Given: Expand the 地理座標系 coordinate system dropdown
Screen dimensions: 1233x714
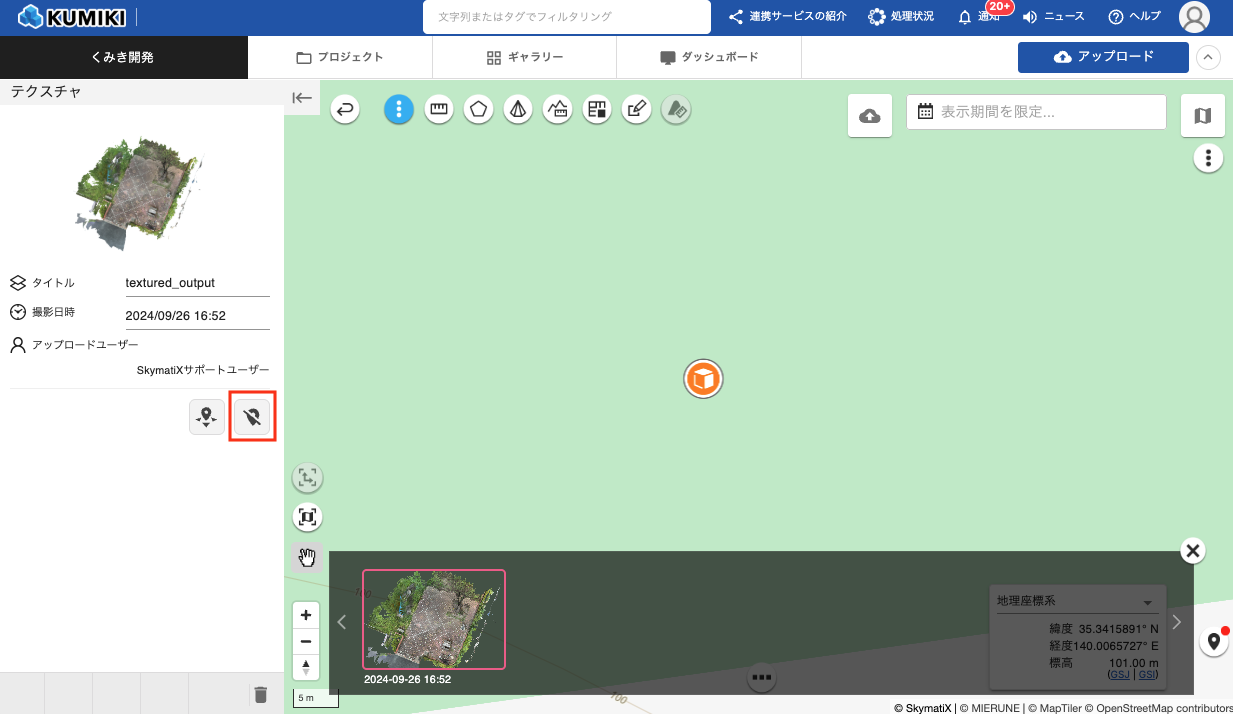Looking at the screenshot, I should coord(1147,602).
